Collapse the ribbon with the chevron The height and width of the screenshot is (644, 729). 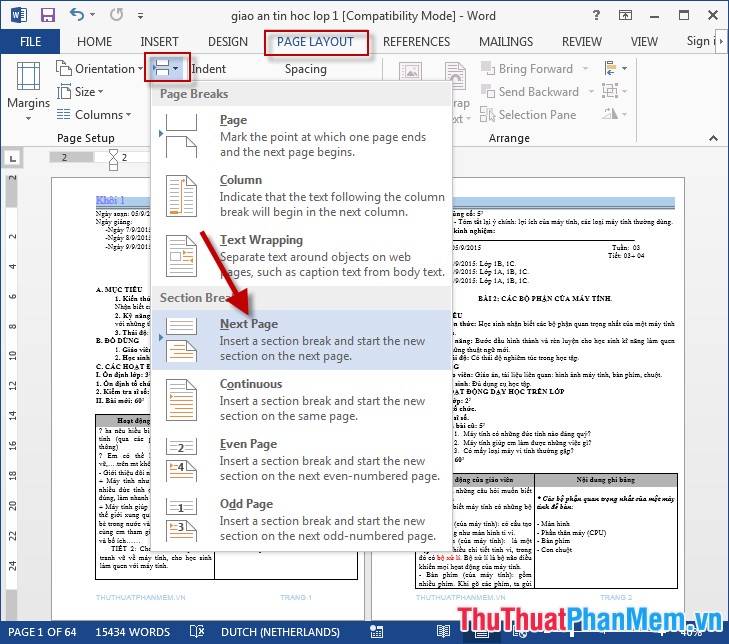coord(713,138)
